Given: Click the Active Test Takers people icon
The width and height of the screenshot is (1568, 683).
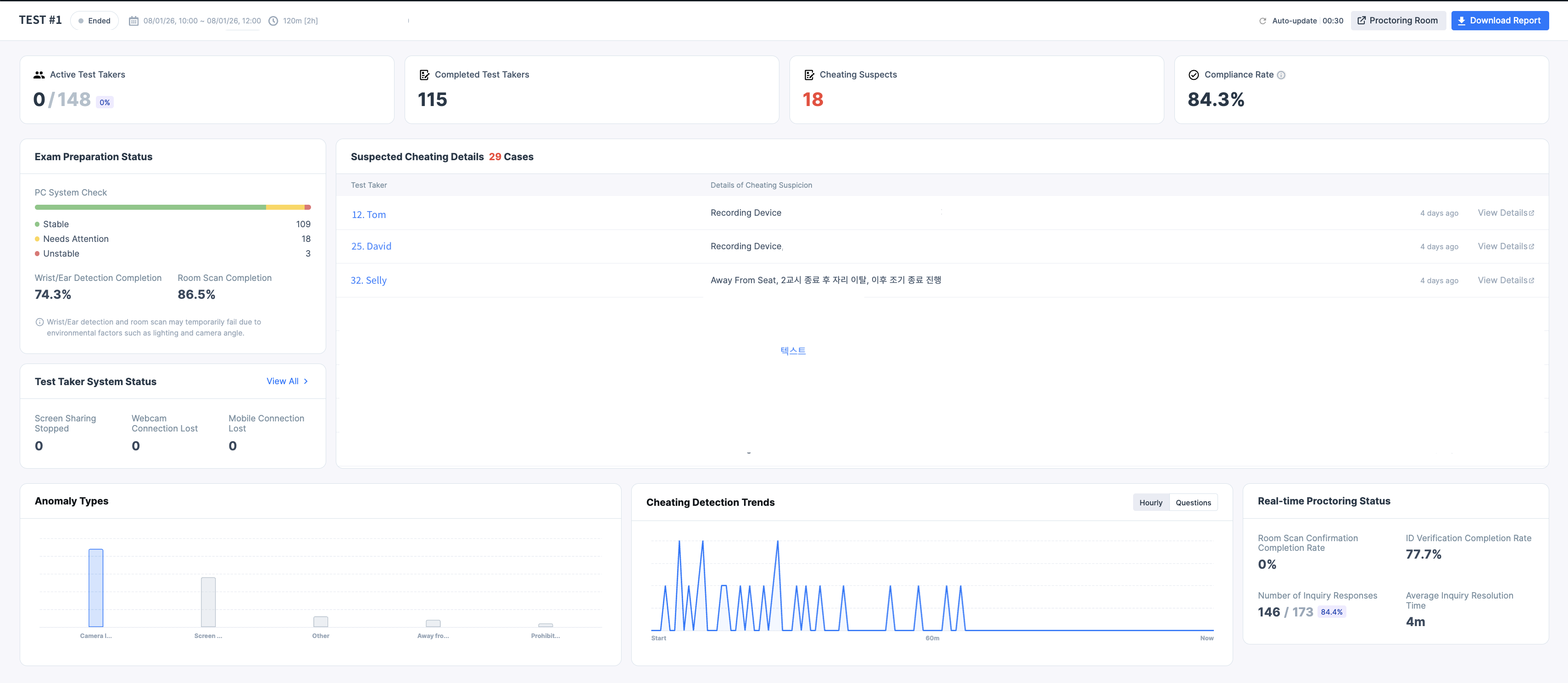Looking at the screenshot, I should click(x=39, y=75).
